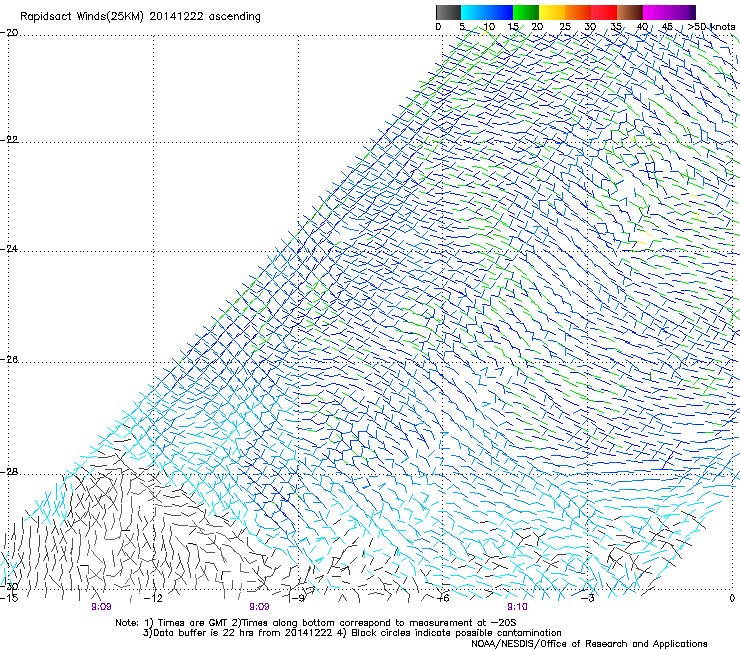
Task: Click the "-6" longitude axis label
Action: 443,598
